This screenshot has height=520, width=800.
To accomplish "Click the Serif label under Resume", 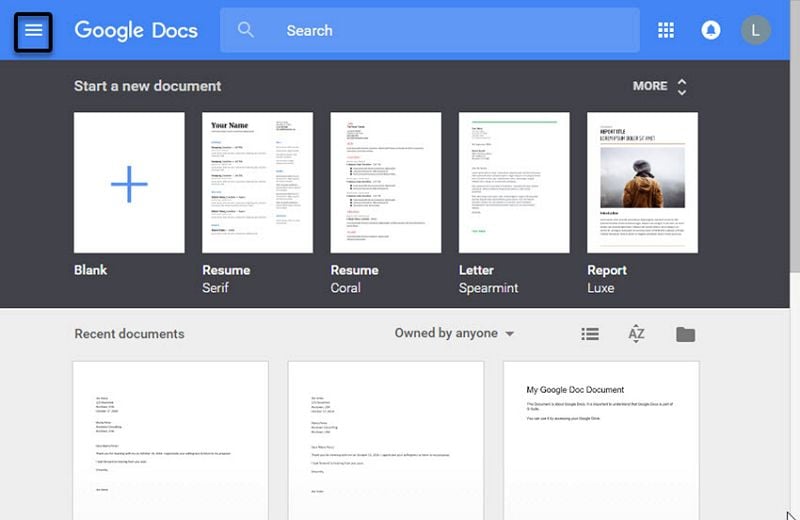I will (215, 288).
